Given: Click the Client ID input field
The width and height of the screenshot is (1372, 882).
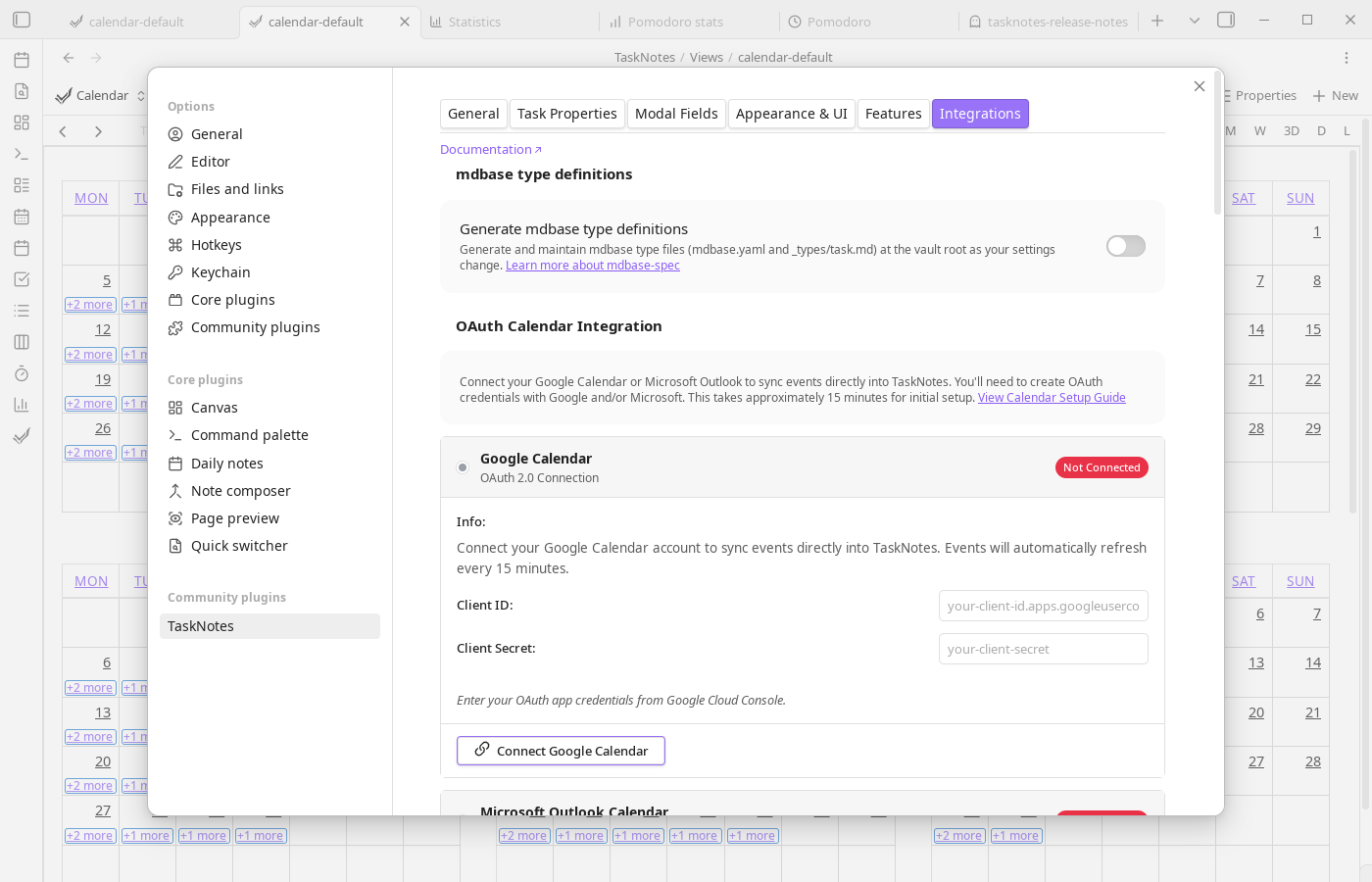Looking at the screenshot, I should click(x=1043, y=606).
